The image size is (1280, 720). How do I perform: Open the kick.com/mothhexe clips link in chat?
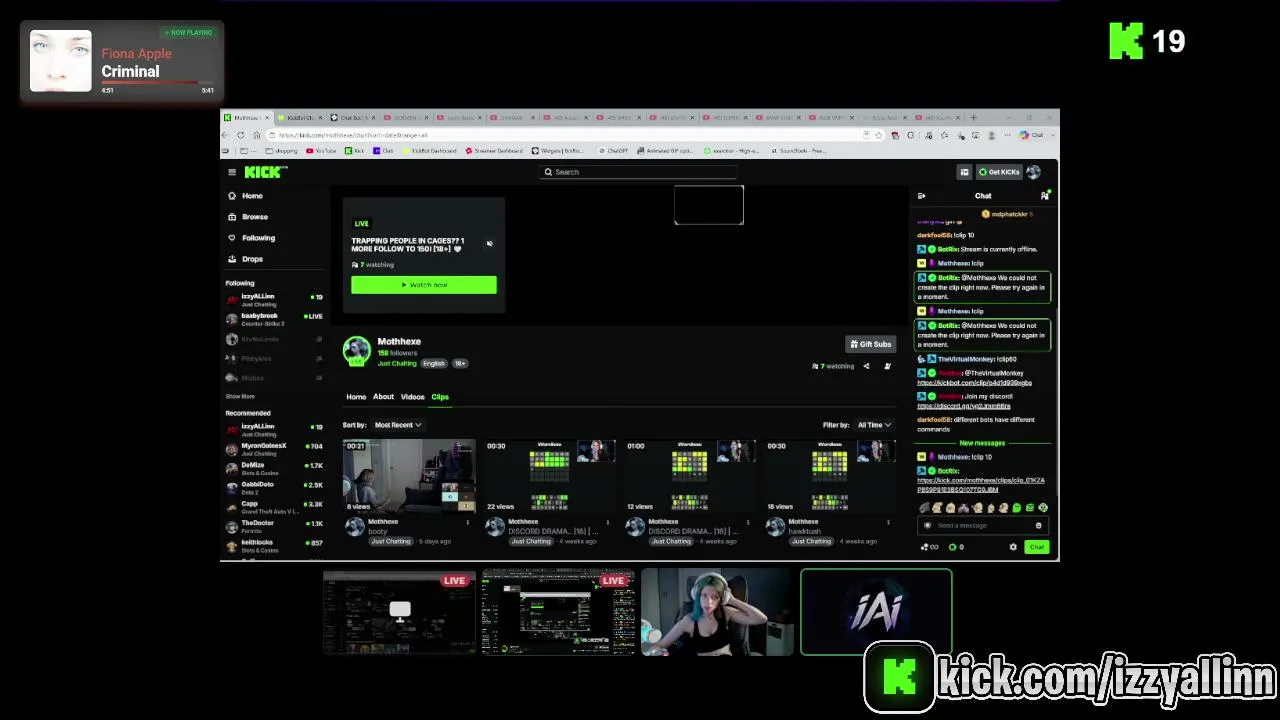[980, 485]
